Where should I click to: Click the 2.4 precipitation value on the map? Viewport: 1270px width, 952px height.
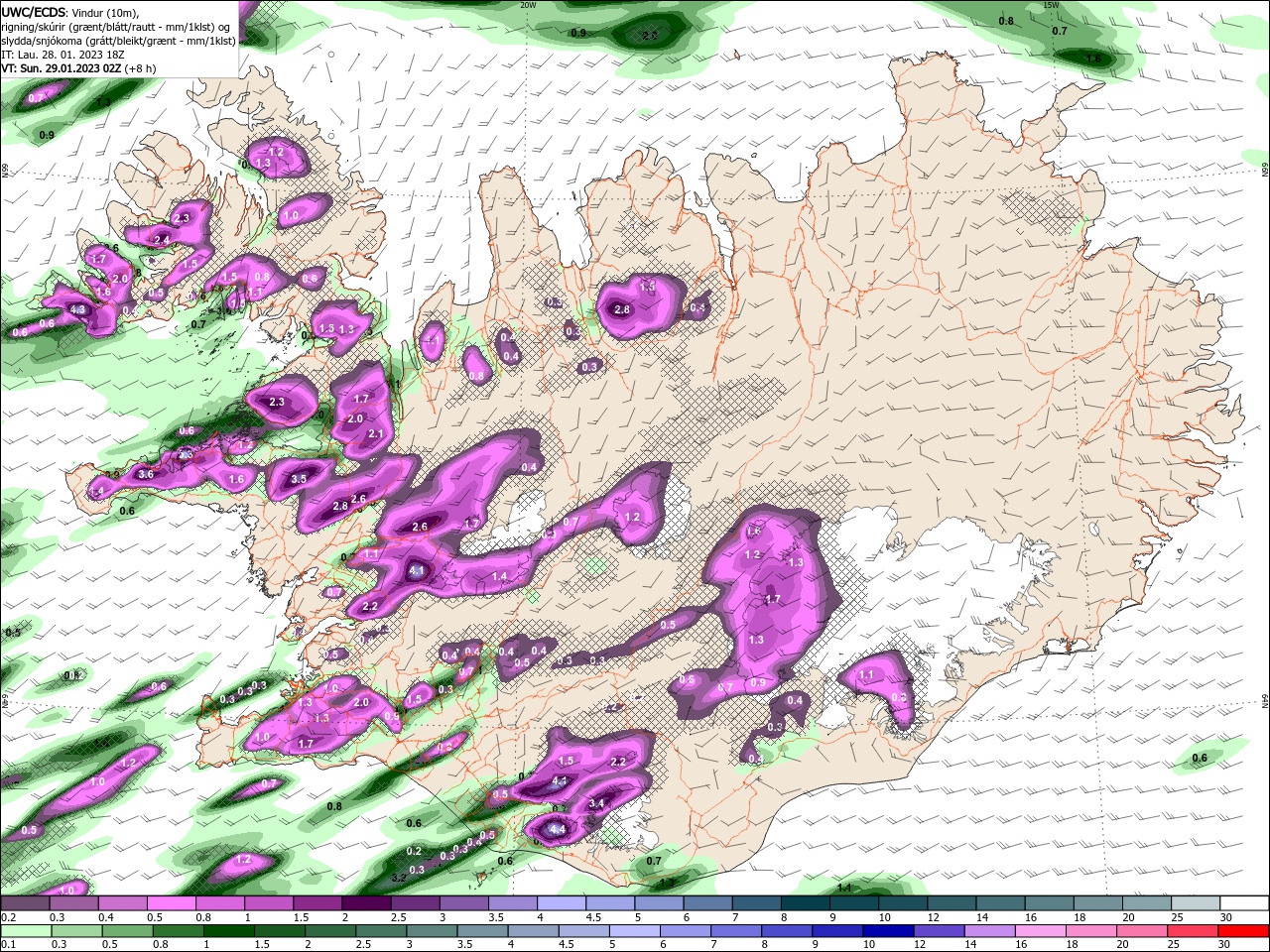[x=162, y=240]
